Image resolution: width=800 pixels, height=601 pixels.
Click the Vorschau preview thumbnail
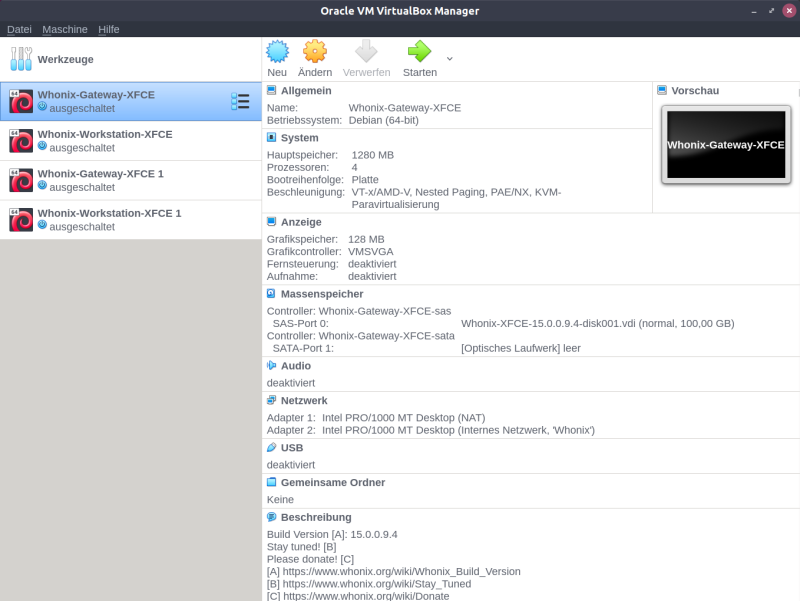725,146
